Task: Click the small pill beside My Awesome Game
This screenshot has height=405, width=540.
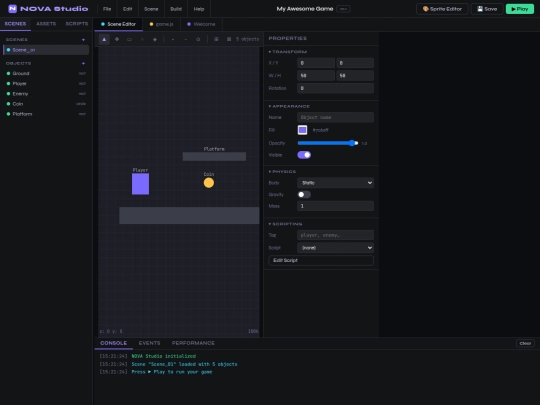Action: (343, 9)
